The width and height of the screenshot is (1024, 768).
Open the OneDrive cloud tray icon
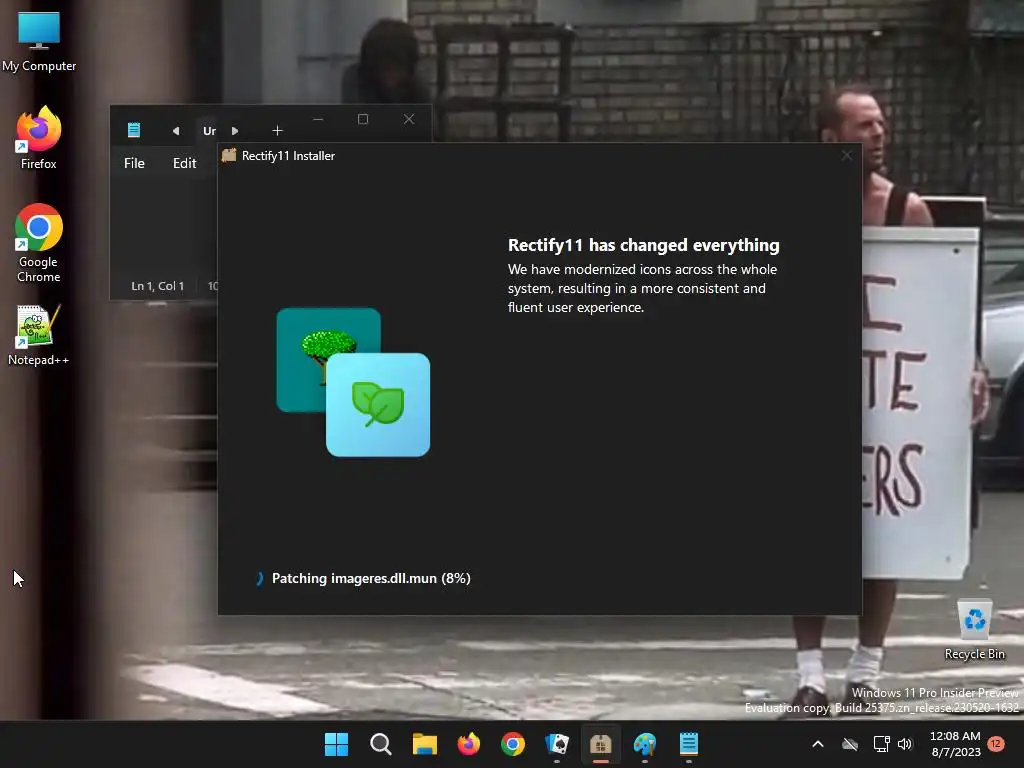coord(850,744)
